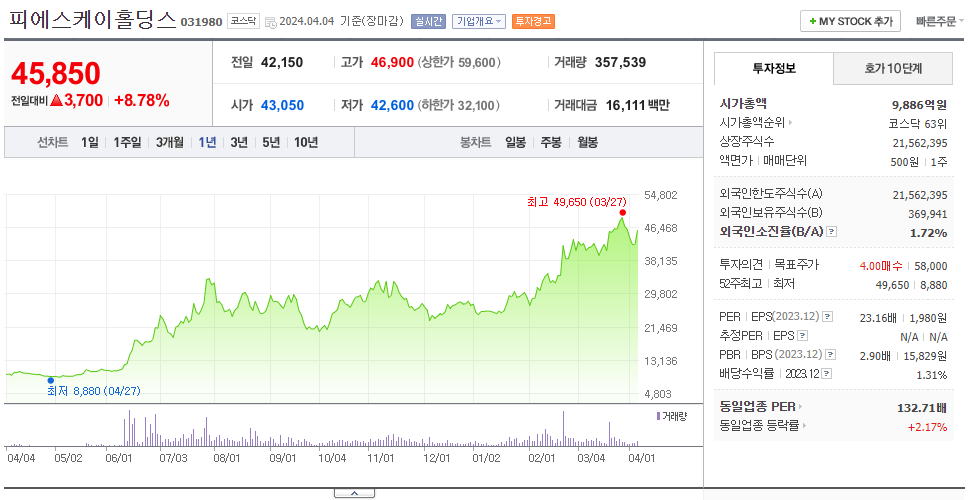Click the 동일업종 PER value 132.71배
This screenshot has height=500, width=968.
pos(922,408)
